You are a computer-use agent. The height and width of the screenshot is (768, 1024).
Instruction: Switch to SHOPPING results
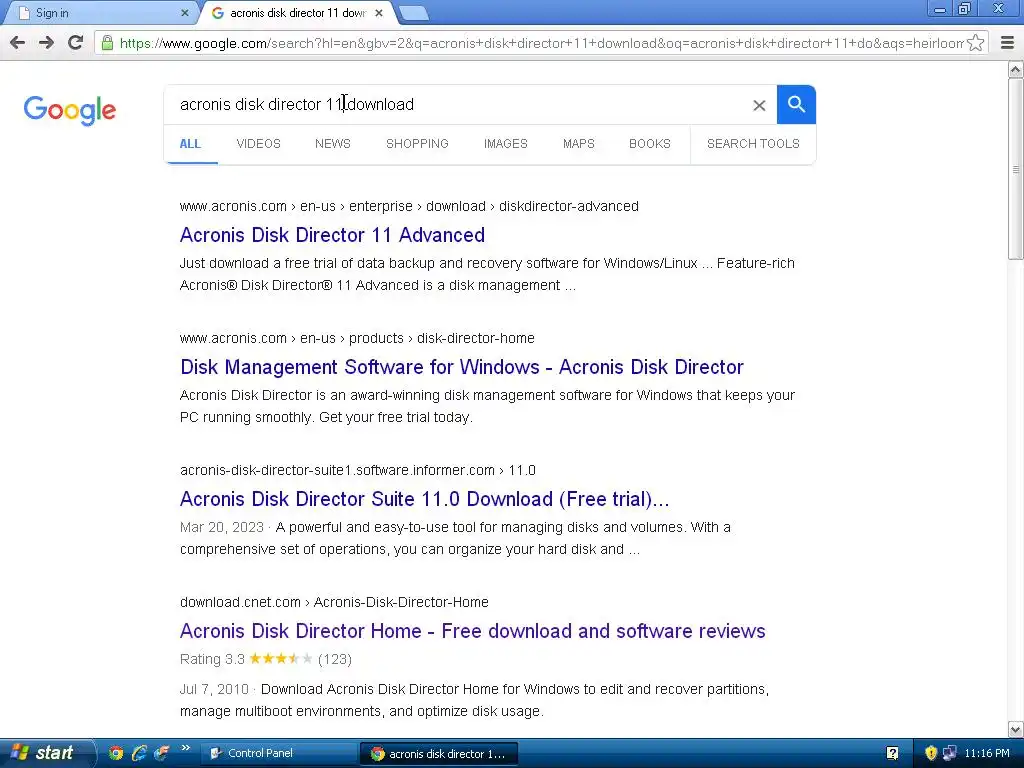(x=417, y=144)
